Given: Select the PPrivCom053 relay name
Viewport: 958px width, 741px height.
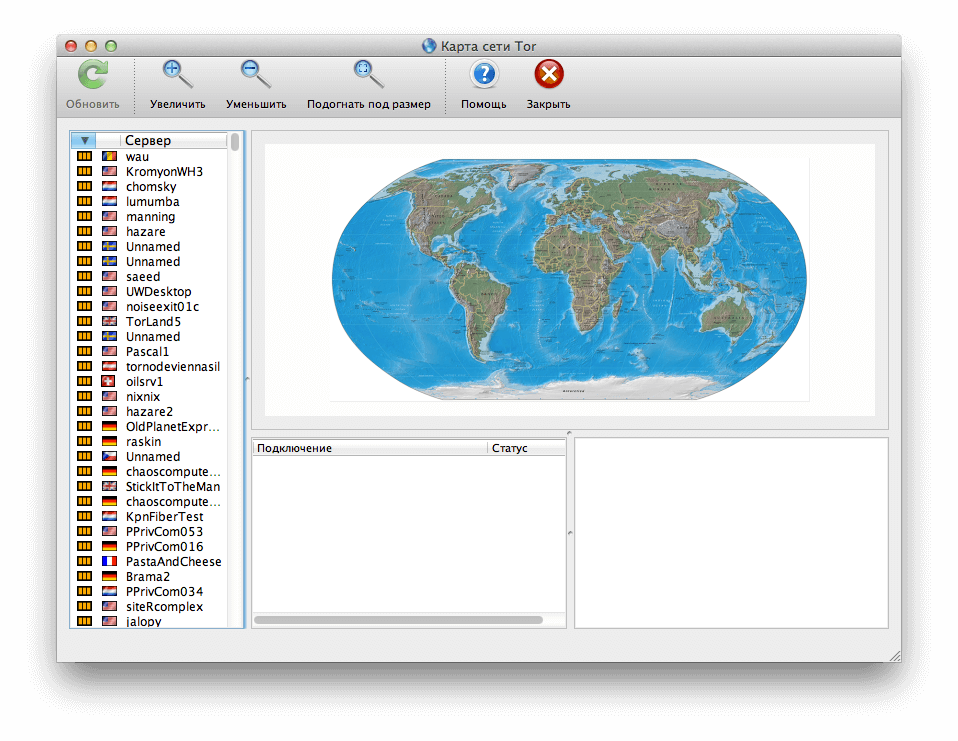Looking at the screenshot, I should click(164, 531).
